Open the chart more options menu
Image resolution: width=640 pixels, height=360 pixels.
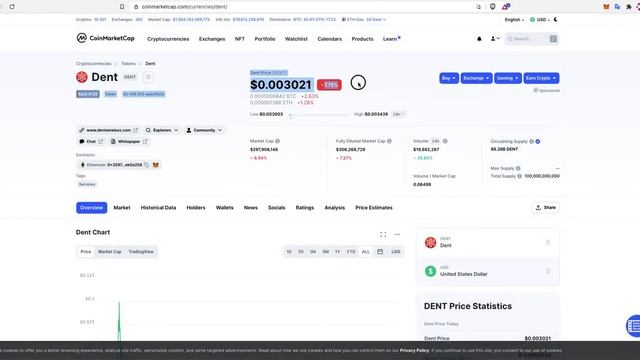tap(397, 234)
